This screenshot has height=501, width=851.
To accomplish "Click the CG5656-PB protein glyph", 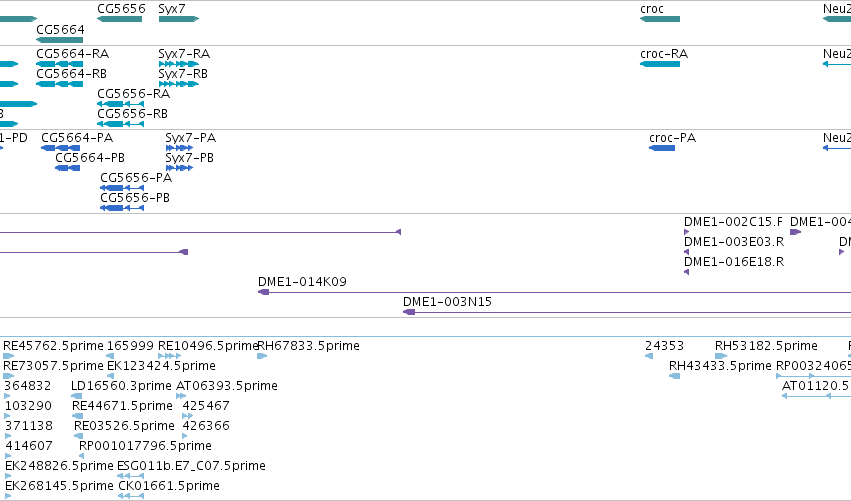I will 122,208.
